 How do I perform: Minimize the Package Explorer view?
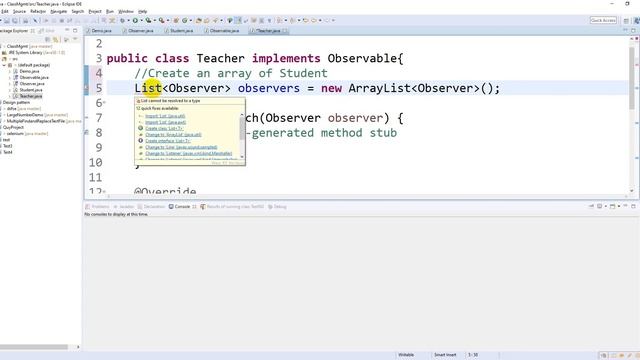[x=67, y=31]
